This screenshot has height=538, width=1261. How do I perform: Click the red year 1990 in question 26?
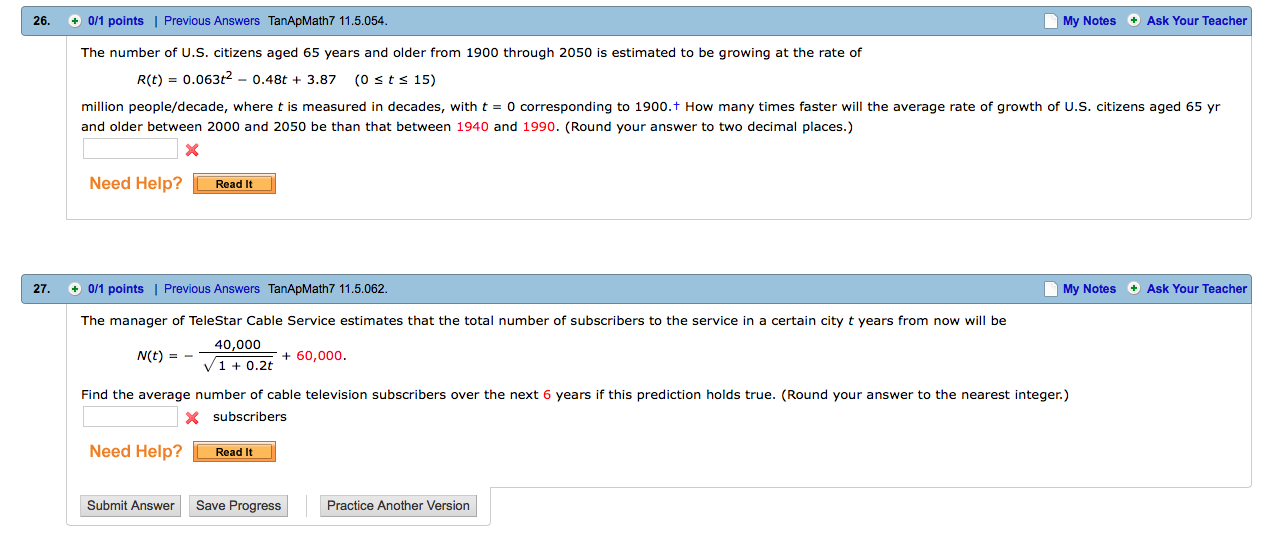click(539, 127)
